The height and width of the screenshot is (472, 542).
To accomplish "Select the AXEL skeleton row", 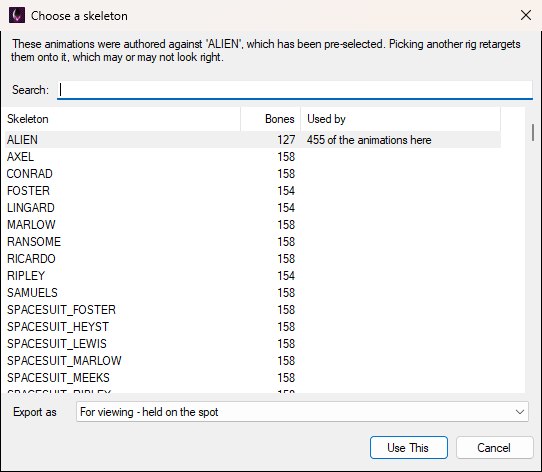I will (253, 157).
